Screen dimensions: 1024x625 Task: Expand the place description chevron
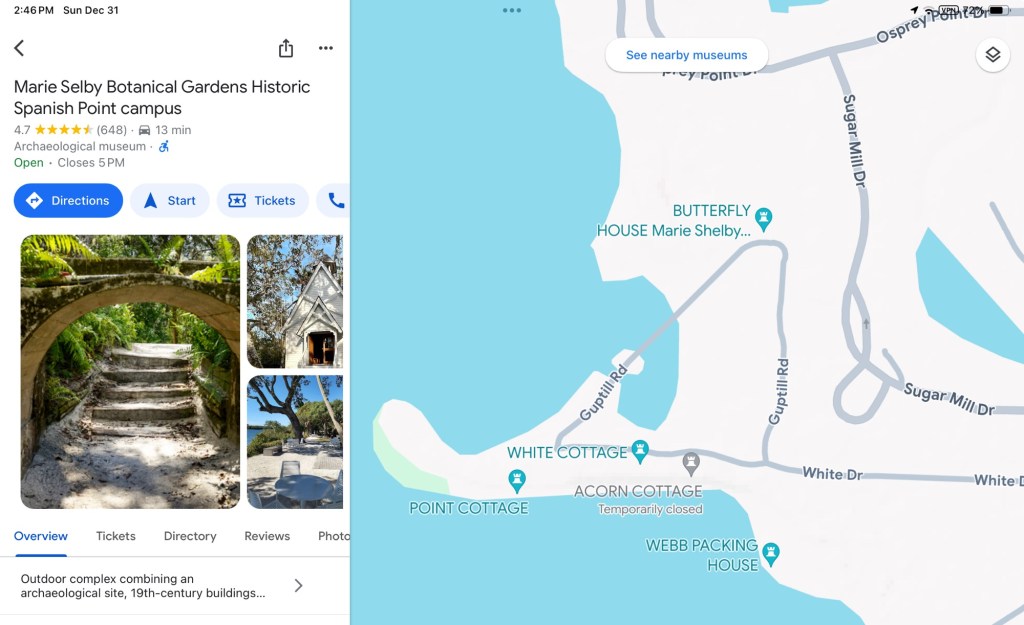298,585
